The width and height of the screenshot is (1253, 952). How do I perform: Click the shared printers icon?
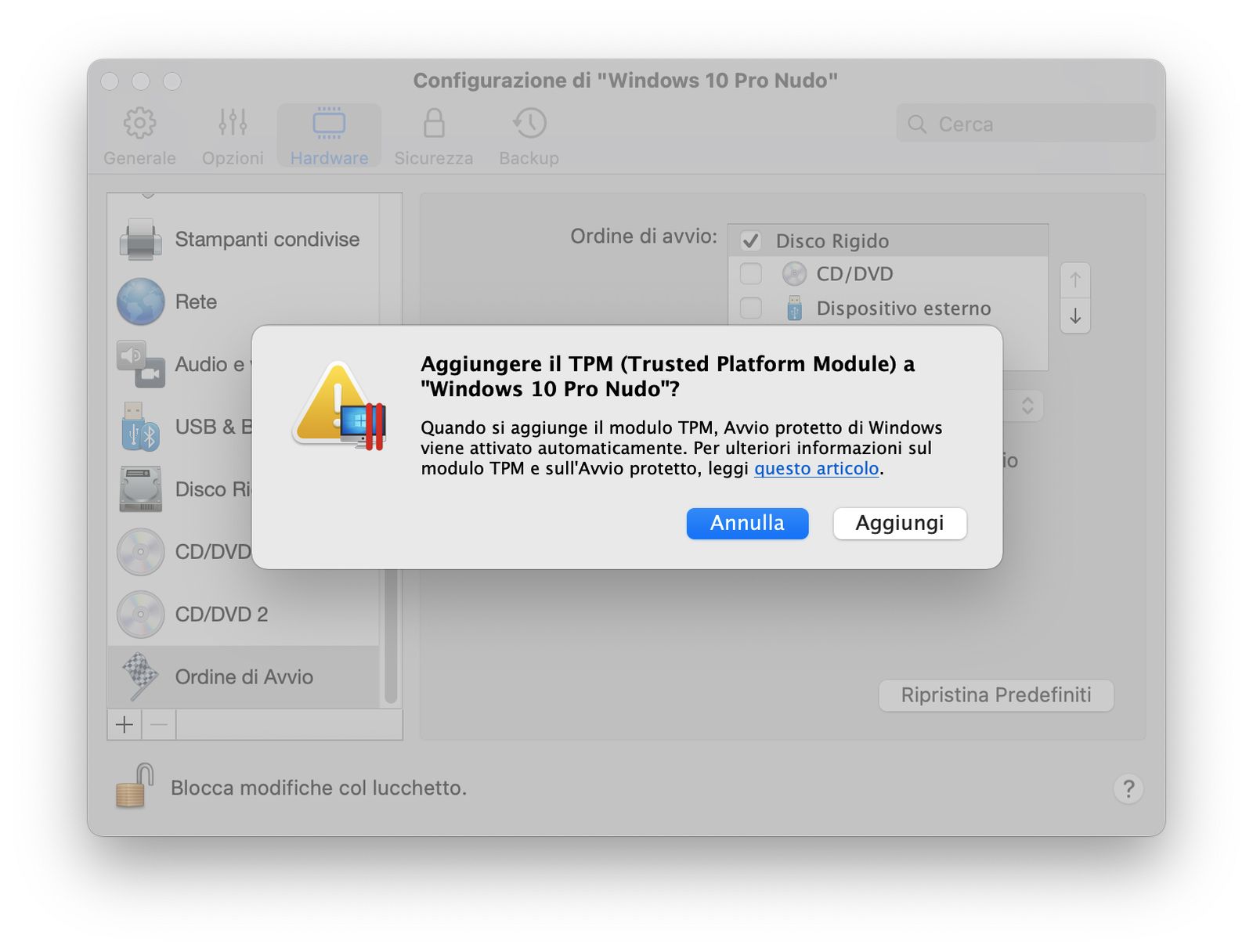(141, 240)
